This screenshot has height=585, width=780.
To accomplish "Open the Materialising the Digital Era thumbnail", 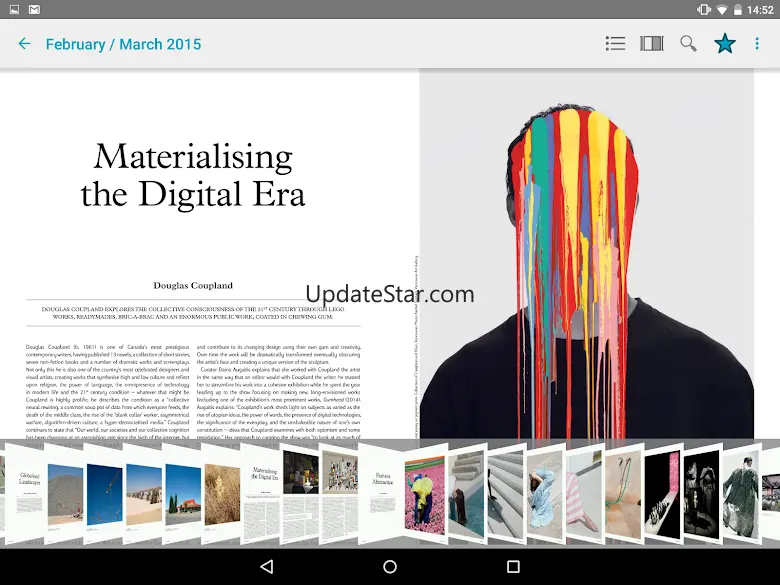I will 262,493.
